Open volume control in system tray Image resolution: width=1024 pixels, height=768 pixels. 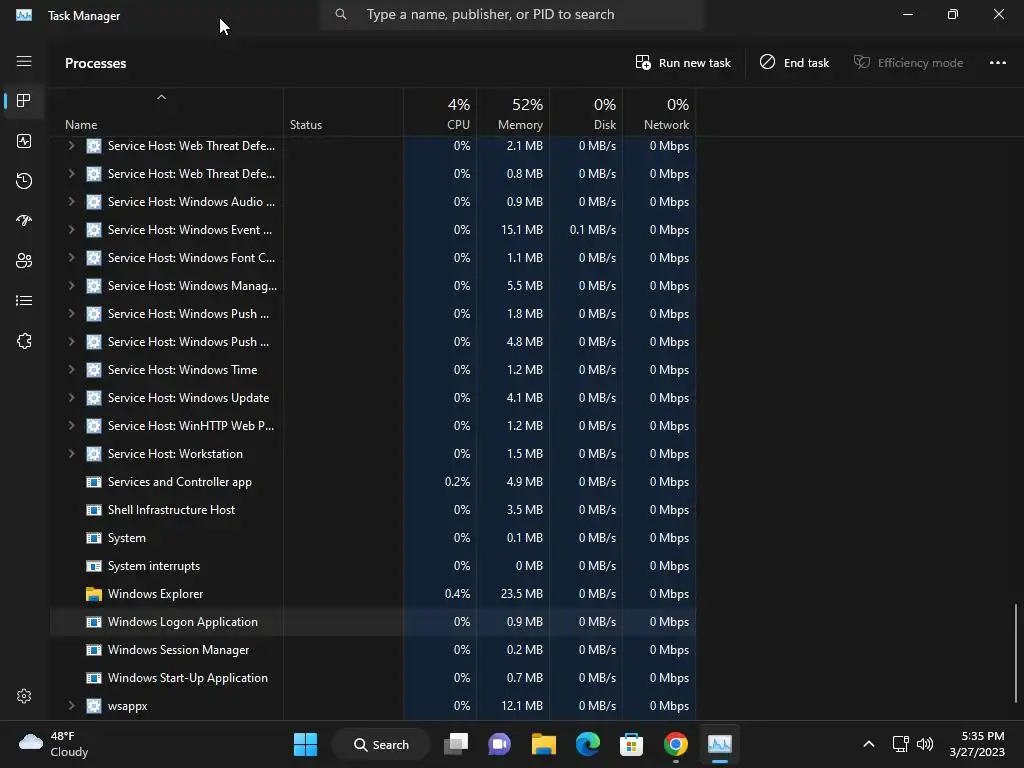925,744
